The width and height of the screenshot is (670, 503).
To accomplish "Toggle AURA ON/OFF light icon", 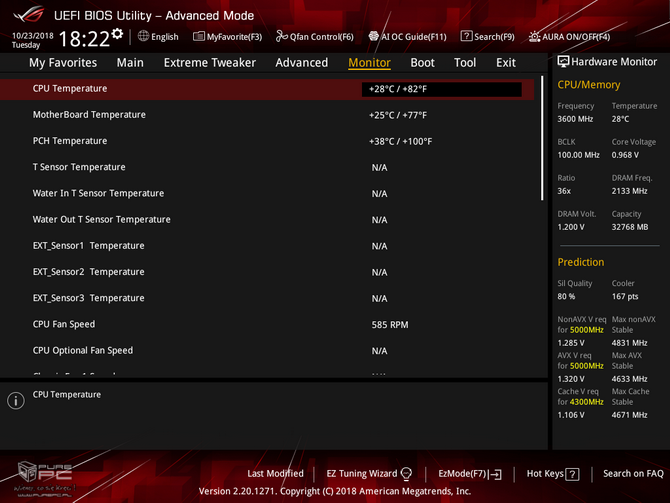I will [534, 37].
